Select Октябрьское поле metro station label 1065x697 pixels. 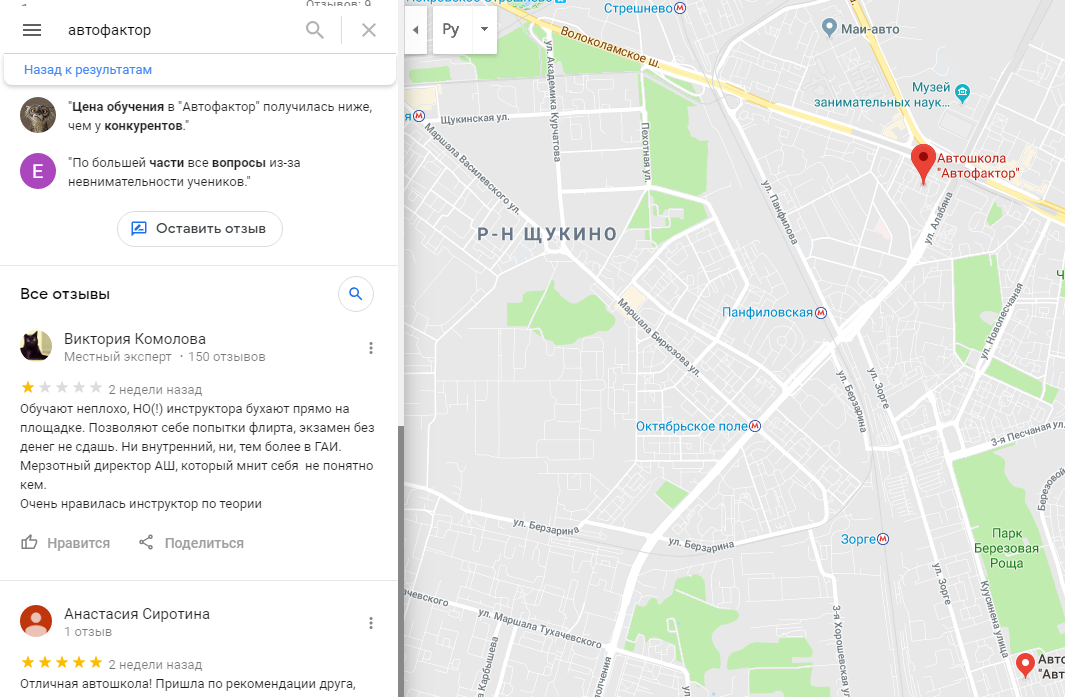(x=698, y=427)
